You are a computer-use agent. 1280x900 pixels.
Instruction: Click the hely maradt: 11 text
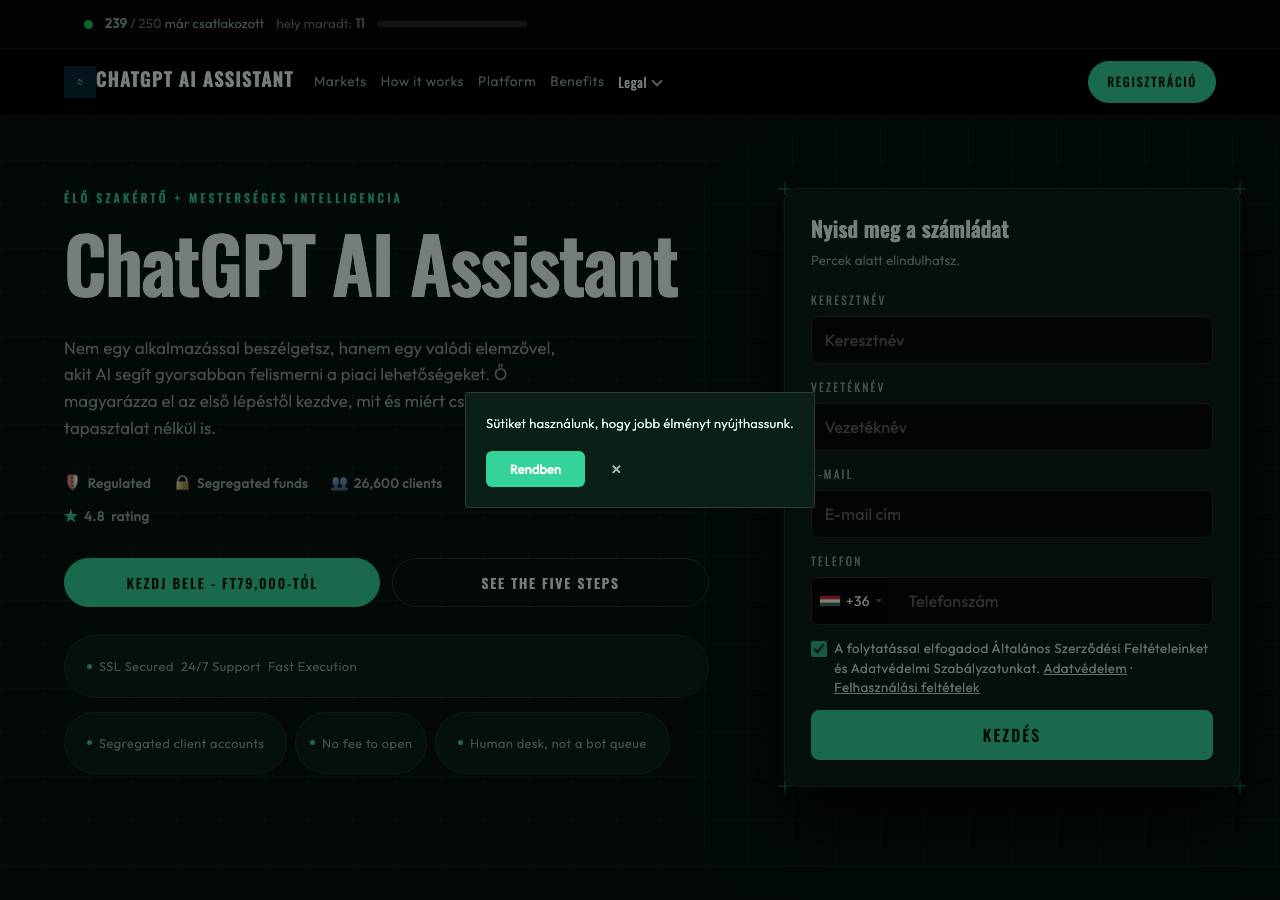pos(320,23)
